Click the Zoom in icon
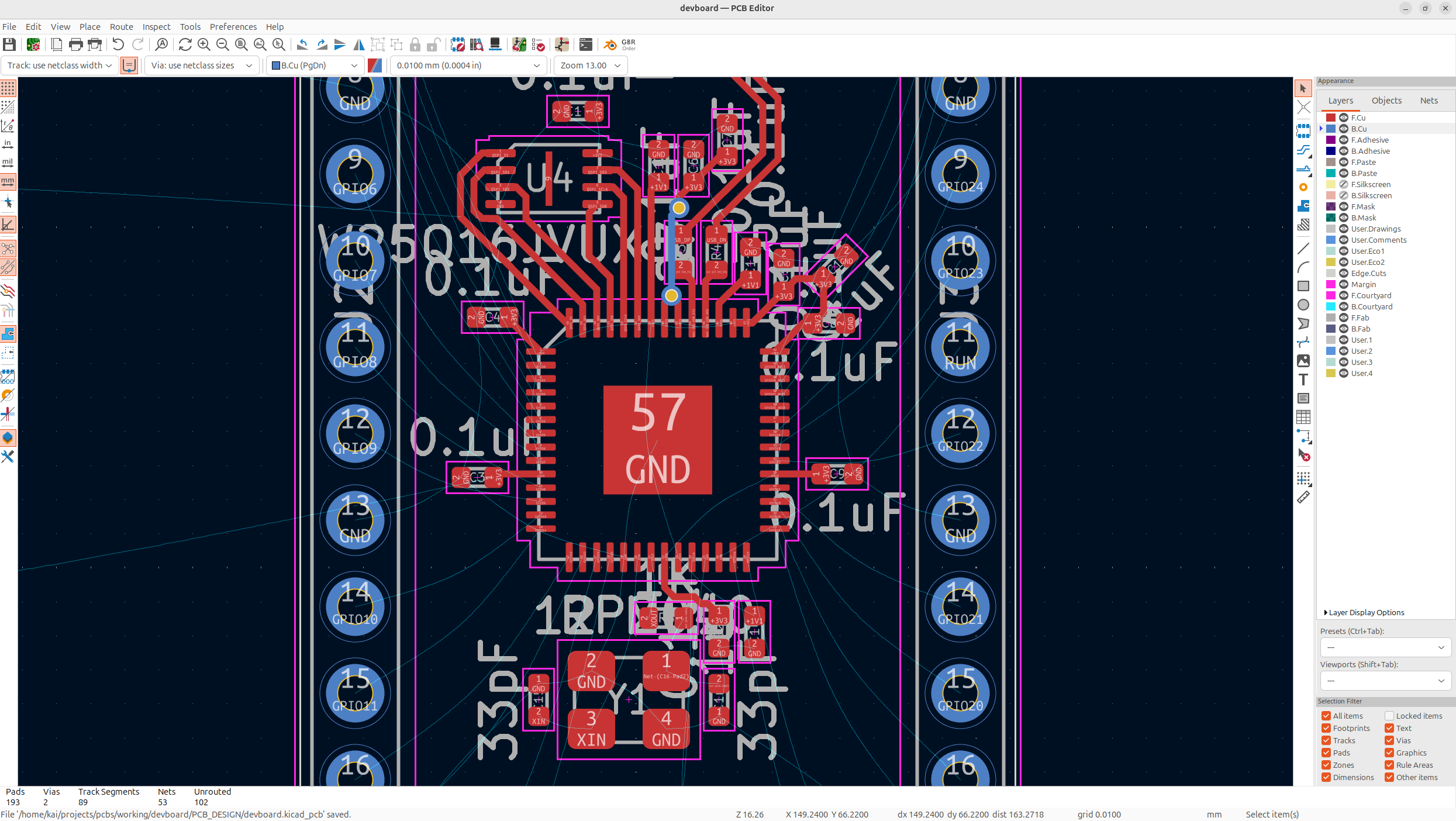The width and height of the screenshot is (1456, 821). click(204, 44)
